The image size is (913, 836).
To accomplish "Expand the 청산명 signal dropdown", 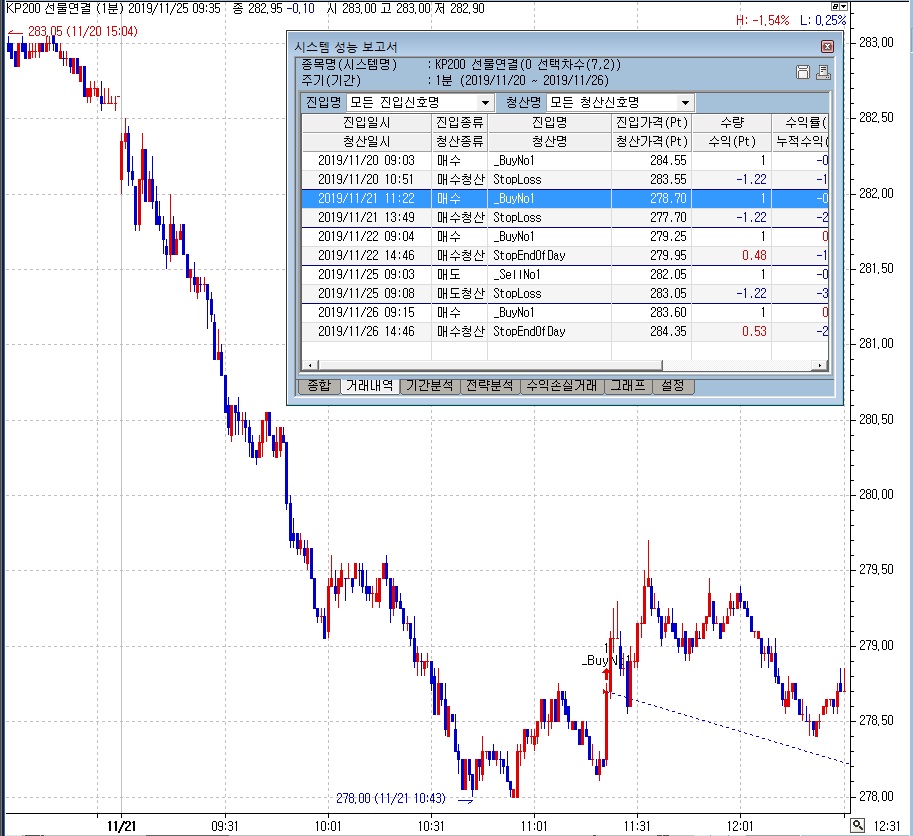I will 685,103.
